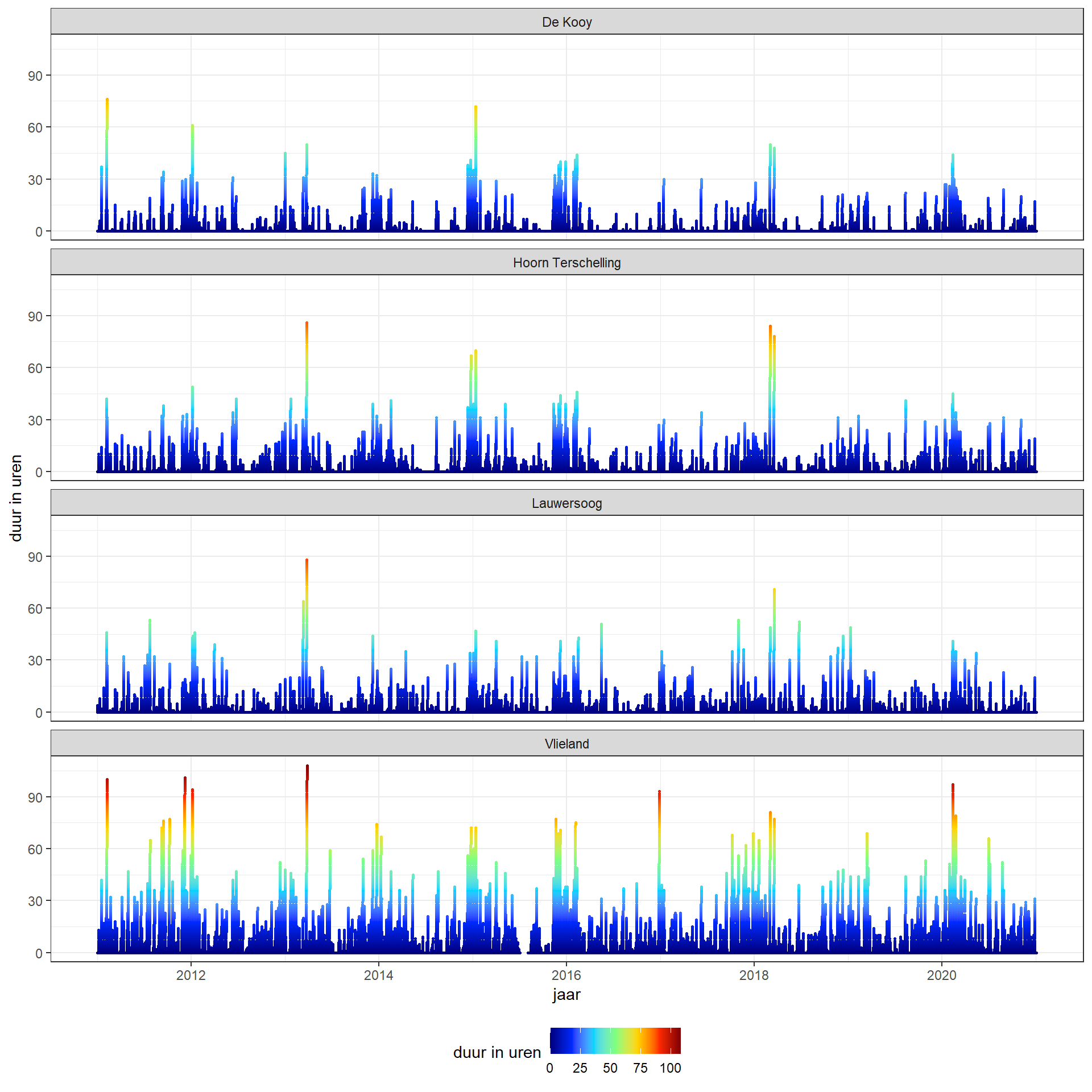Viewport: 1092px width, 1092px height.
Task: Click the 2012 x-axis label
Action: coord(191,975)
